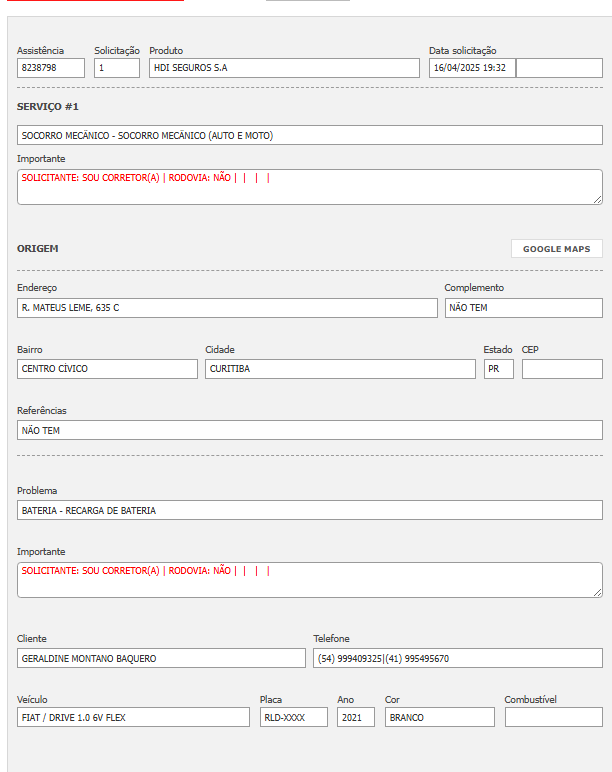
Task: Click the Endereço address field
Action: point(227,308)
